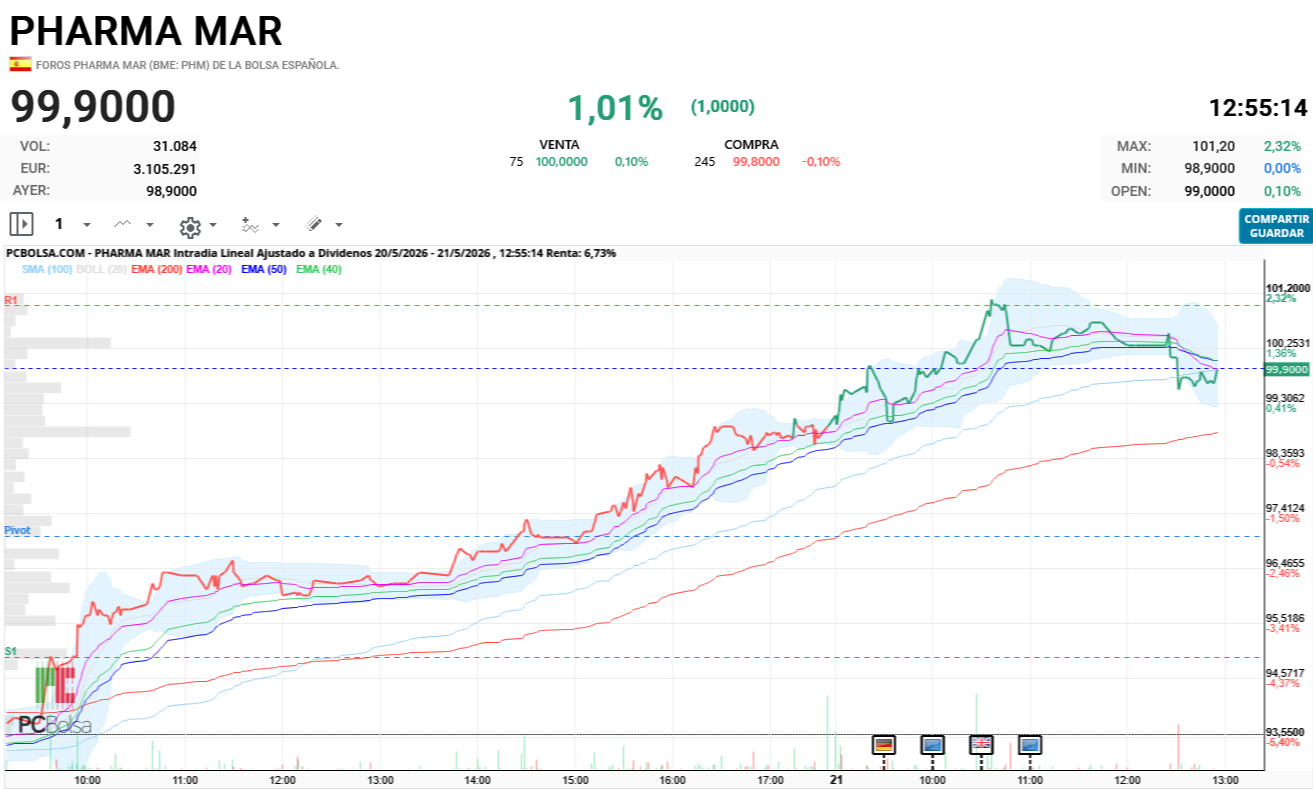
Task: Click the OPEN value 99,0000
Action: point(1209,191)
